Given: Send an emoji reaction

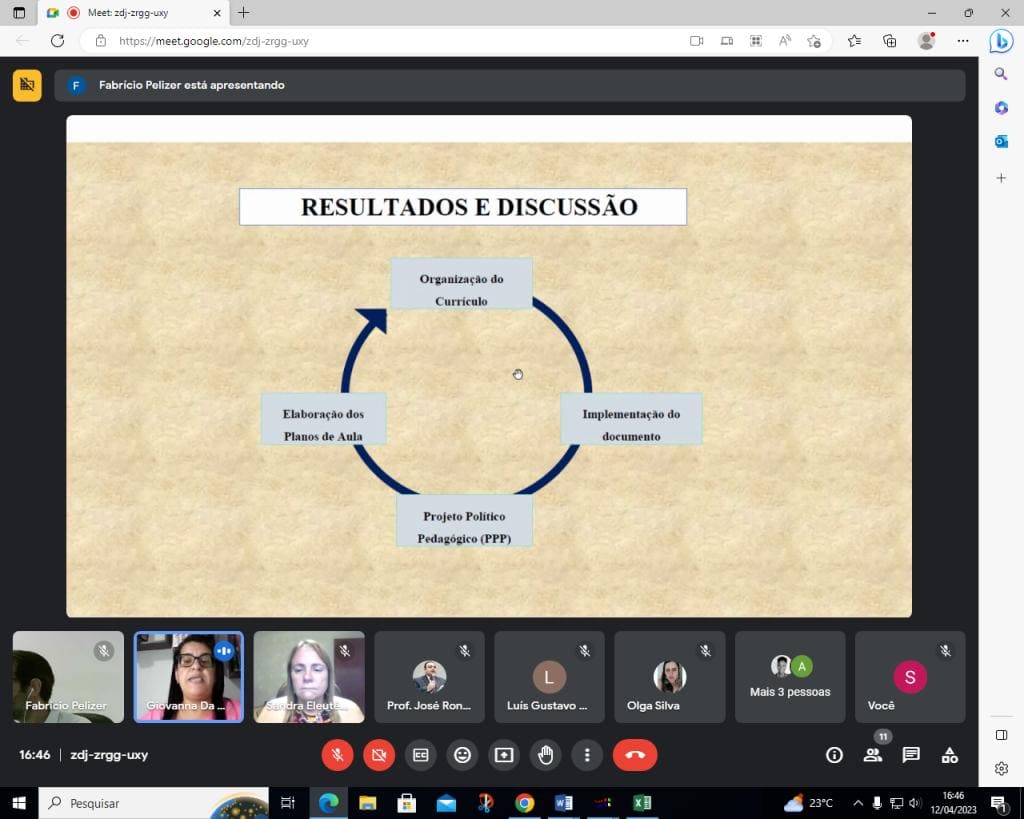Looking at the screenshot, I should 462,755.
